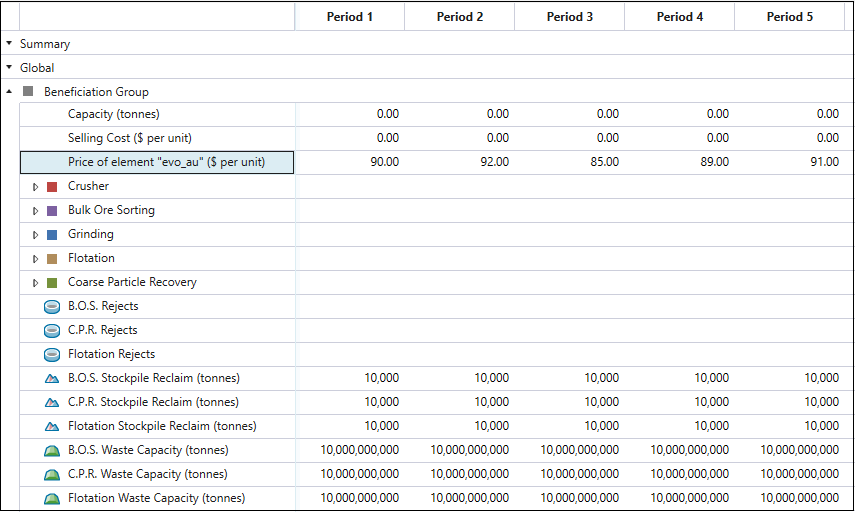Click the Flotation Rejects tailings icon
This screenshot has width=856, height=512.
(x=52, y=355)
